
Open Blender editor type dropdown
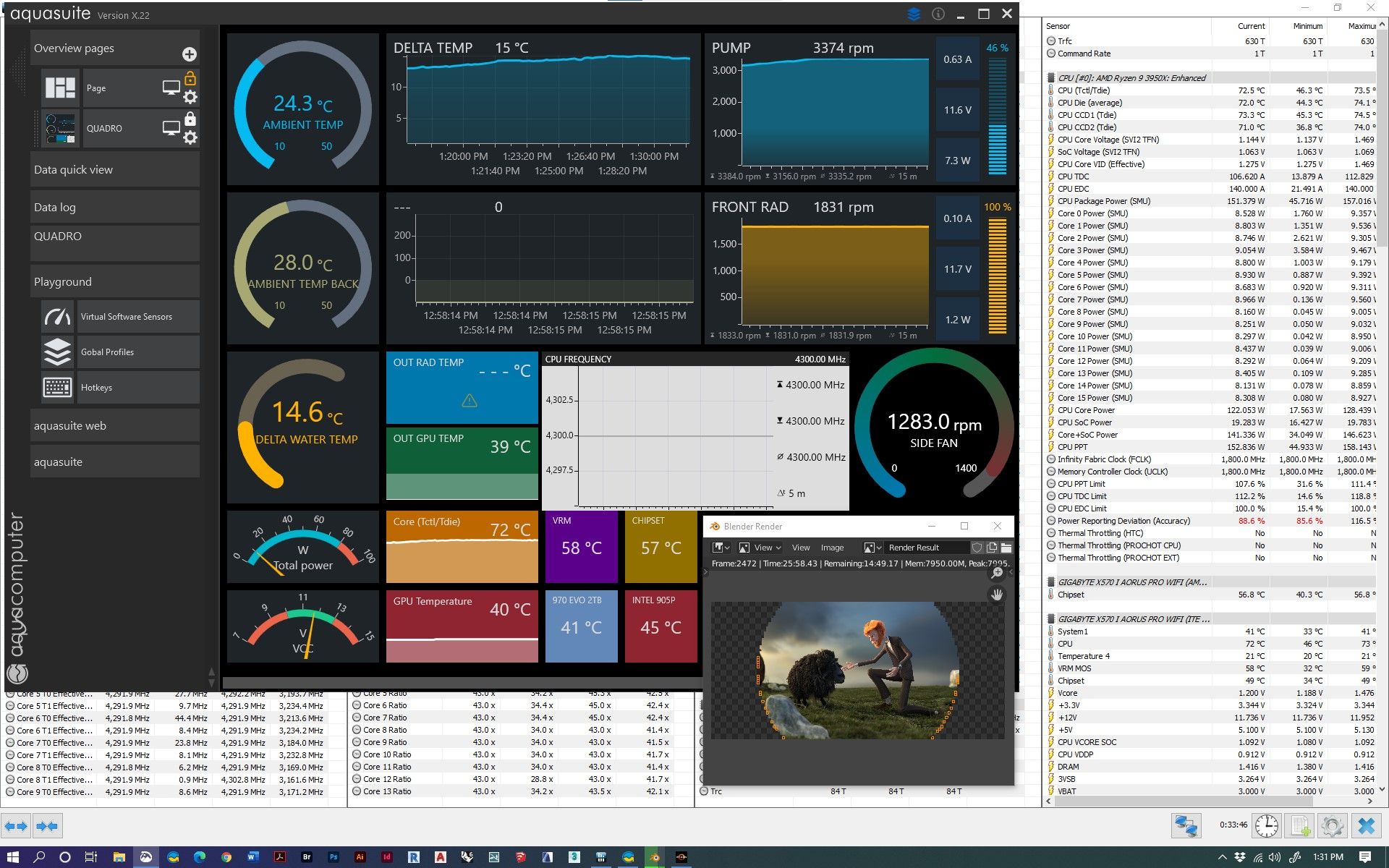pos(721,548)
